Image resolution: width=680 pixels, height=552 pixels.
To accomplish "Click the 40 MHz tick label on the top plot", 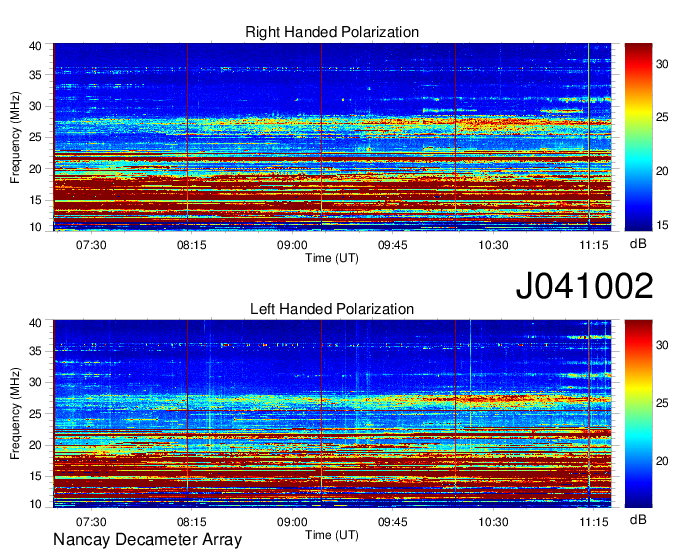I will point(36,46).
